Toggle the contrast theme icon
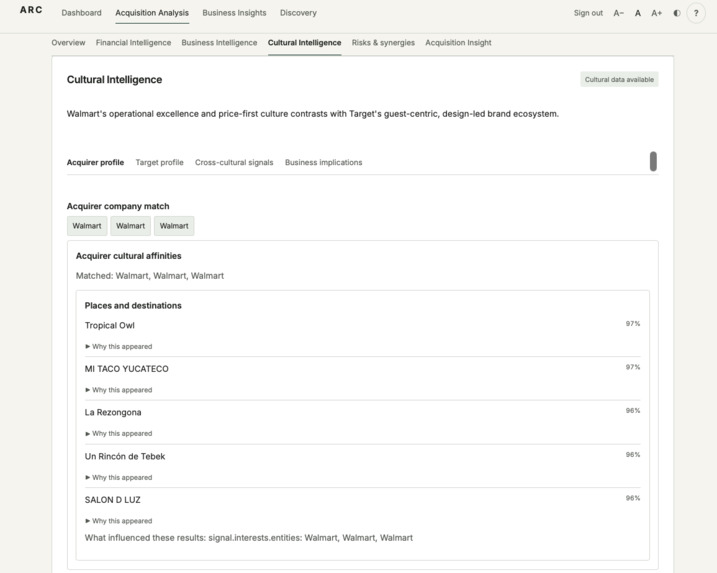Screen dimensions: 717x573 (x=677, y=13)
